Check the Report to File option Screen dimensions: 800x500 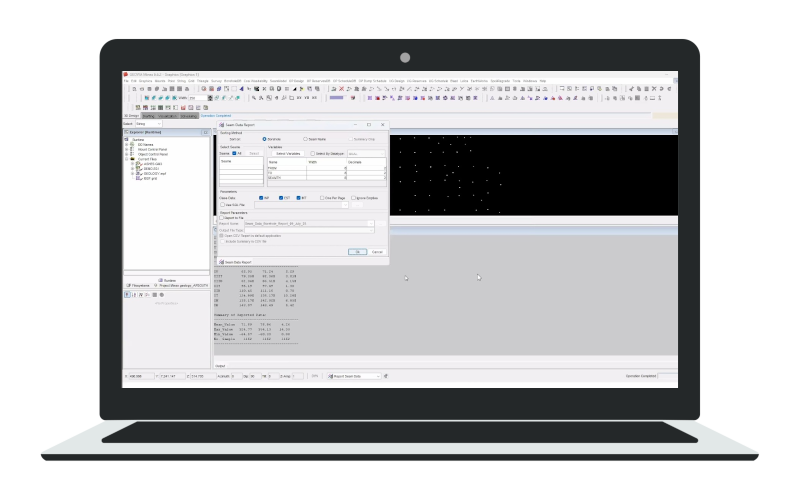pyautogui.click(x=222, y=218)
